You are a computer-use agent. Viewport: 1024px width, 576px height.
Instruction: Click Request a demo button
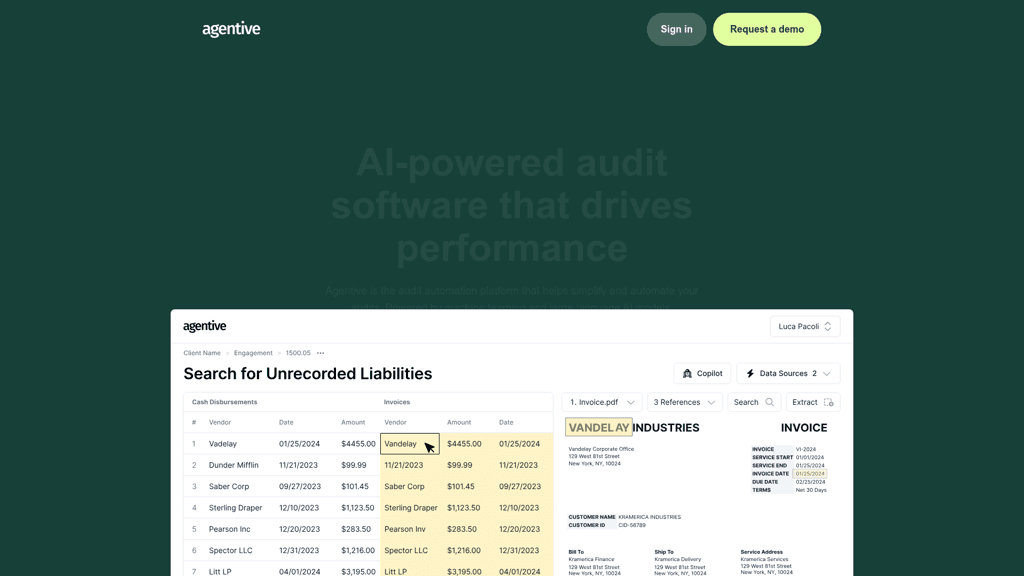[x=766, y=29]
